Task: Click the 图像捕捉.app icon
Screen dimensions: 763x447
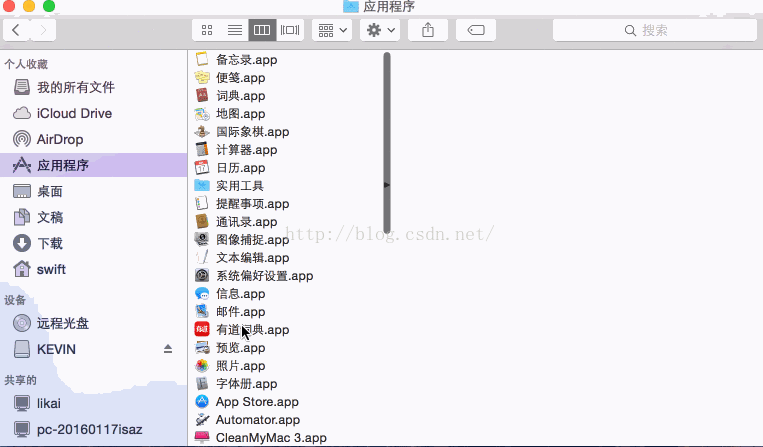Action: (202, 239)
